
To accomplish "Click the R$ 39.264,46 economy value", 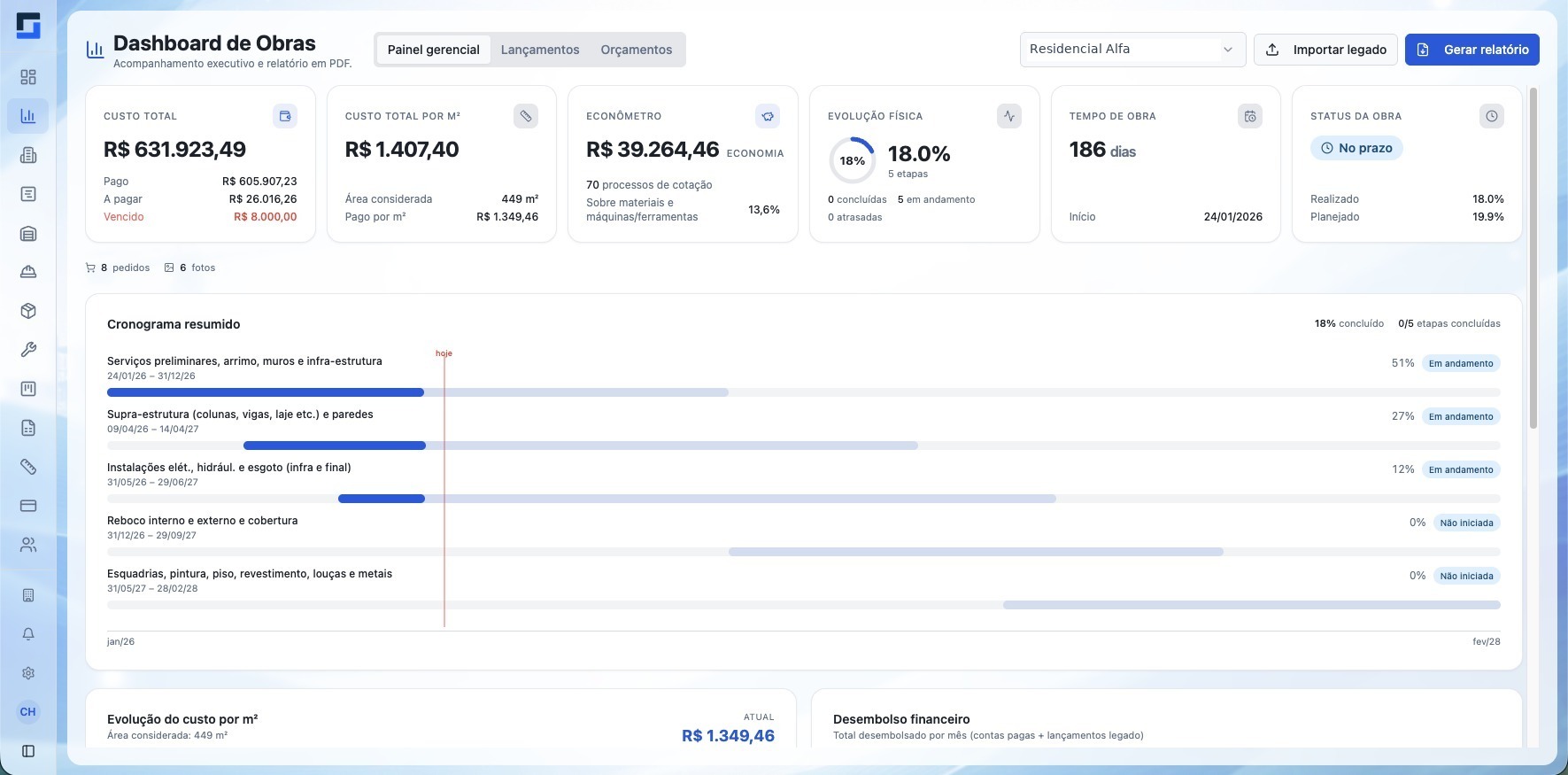I will point(653,150).
